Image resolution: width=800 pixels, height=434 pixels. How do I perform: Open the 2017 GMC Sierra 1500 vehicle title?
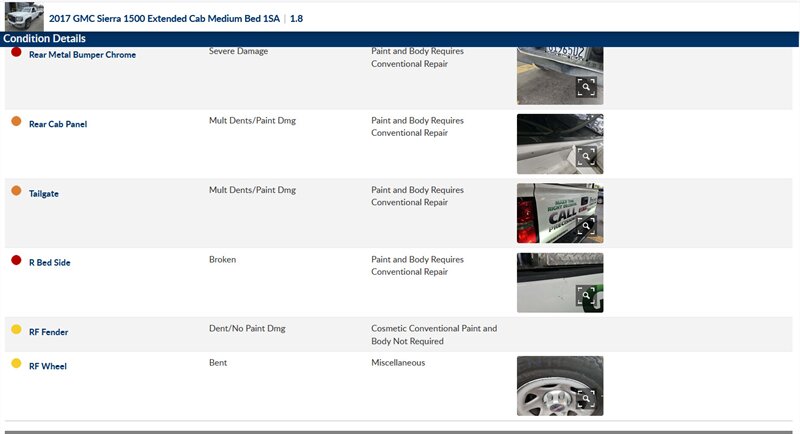point(165,18)
